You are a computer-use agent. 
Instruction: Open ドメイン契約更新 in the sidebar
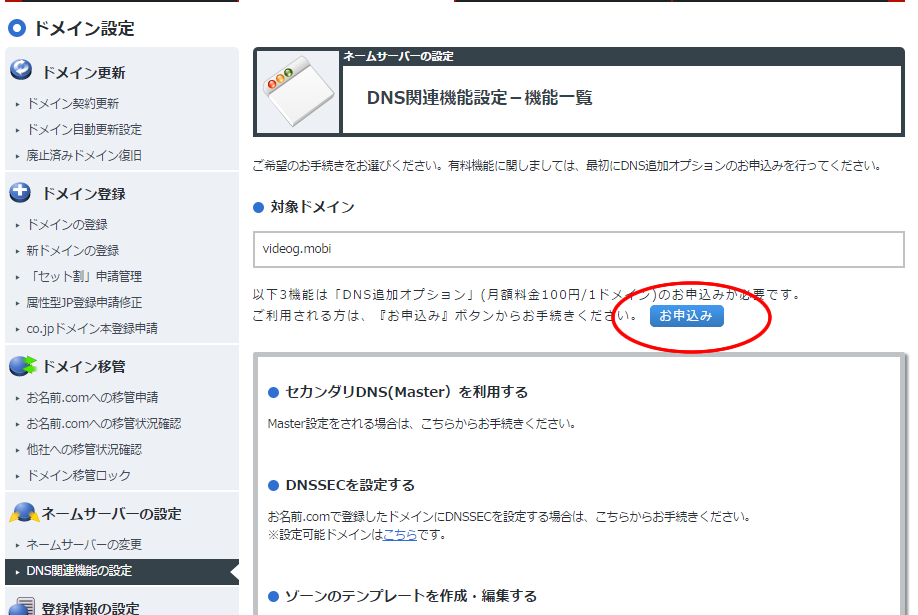[73, 104]
